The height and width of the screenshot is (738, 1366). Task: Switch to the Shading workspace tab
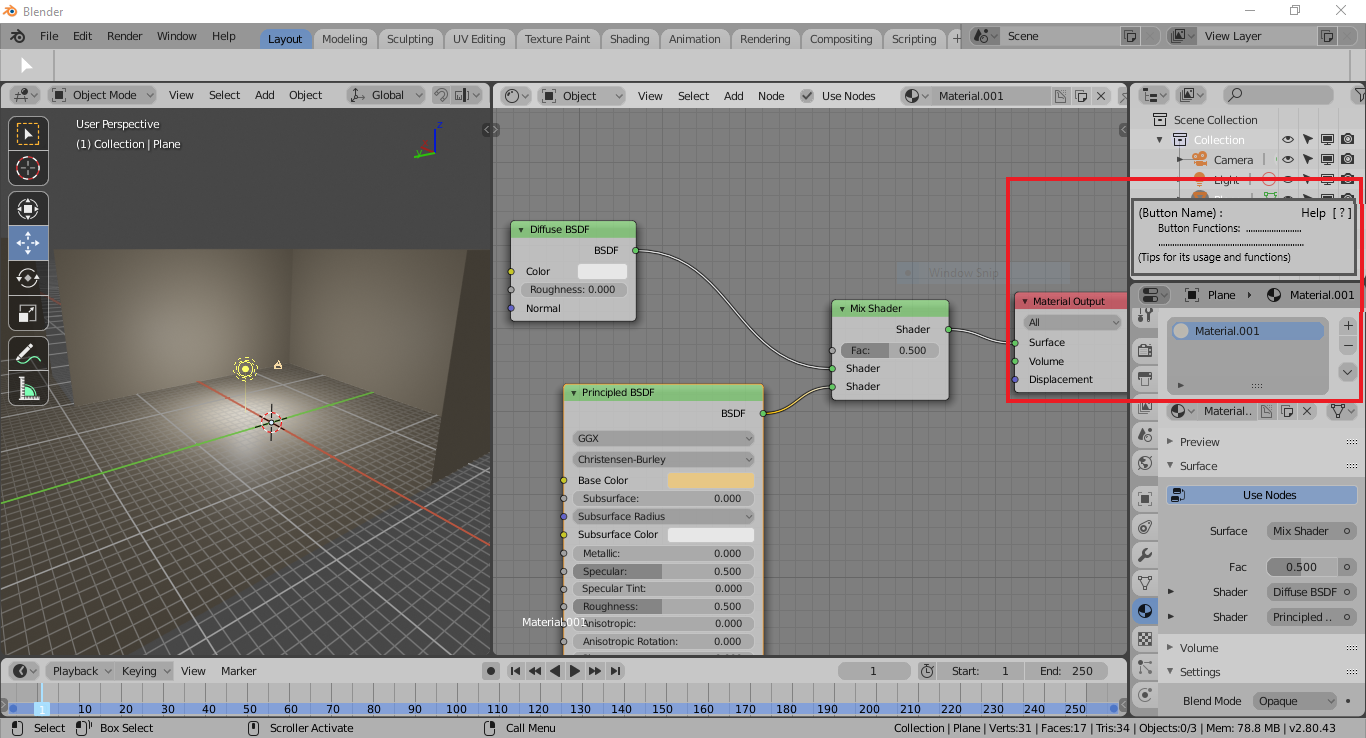pos(629,39)
